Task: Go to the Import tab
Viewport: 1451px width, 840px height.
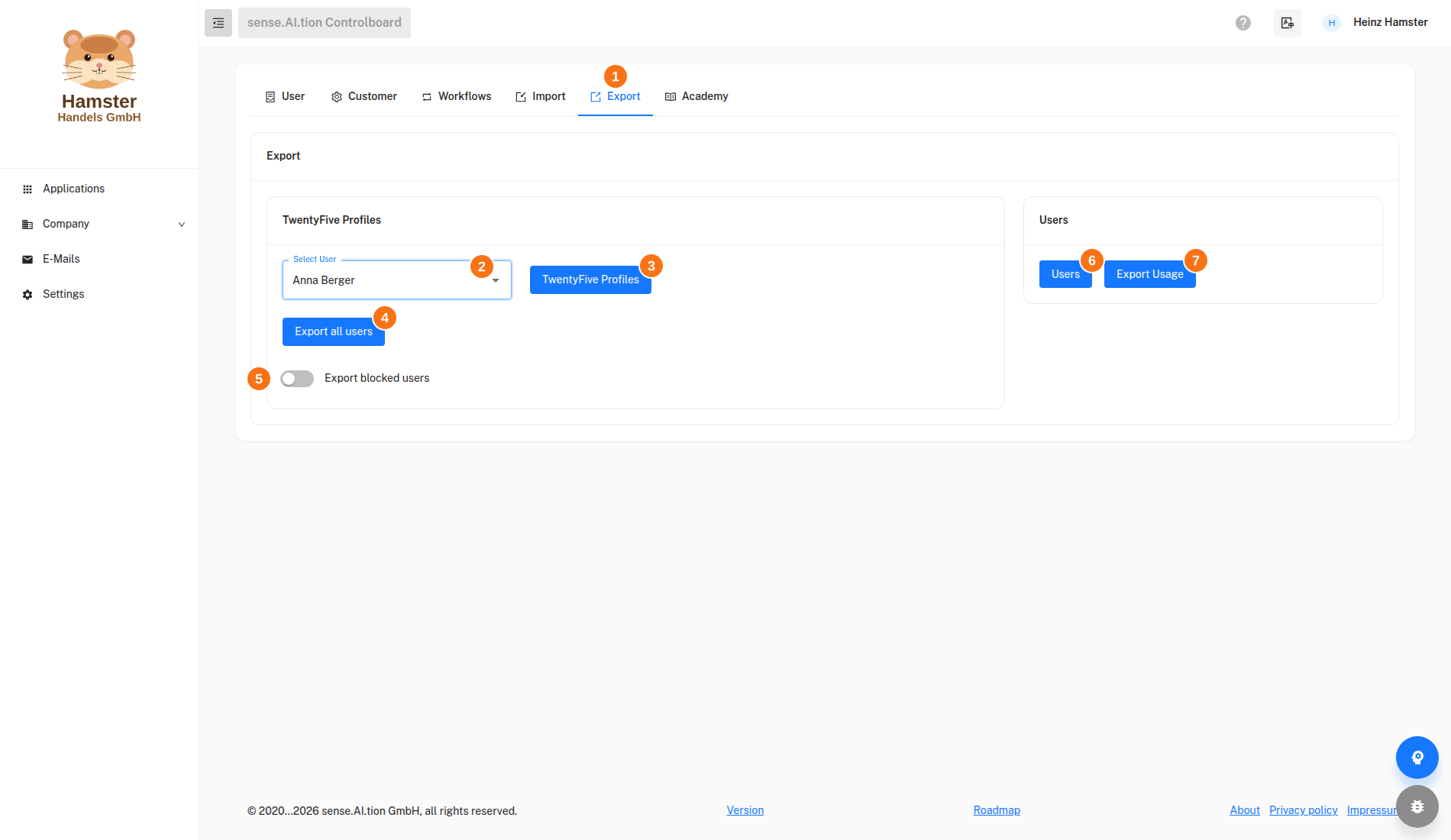Action: click(541, 96)
